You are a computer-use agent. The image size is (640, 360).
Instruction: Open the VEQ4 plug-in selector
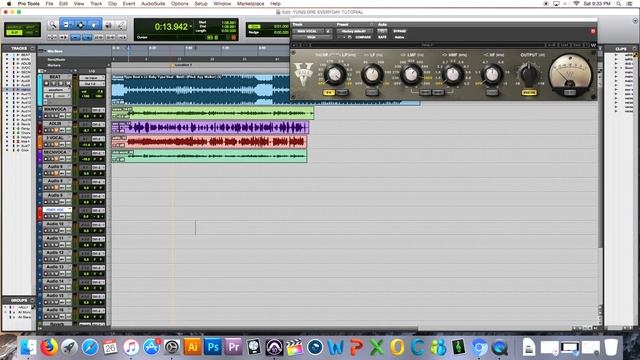pyautogui.click(x=311, y=37)
